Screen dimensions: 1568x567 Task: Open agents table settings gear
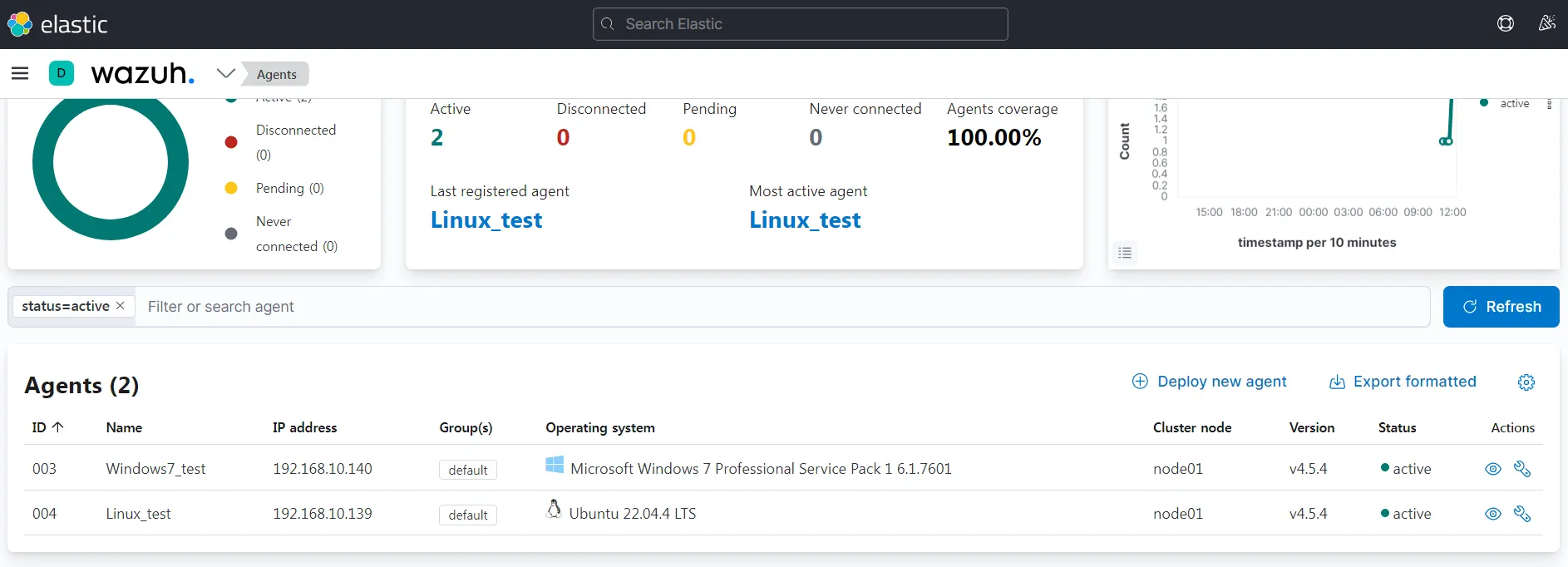coord(1526,382)
